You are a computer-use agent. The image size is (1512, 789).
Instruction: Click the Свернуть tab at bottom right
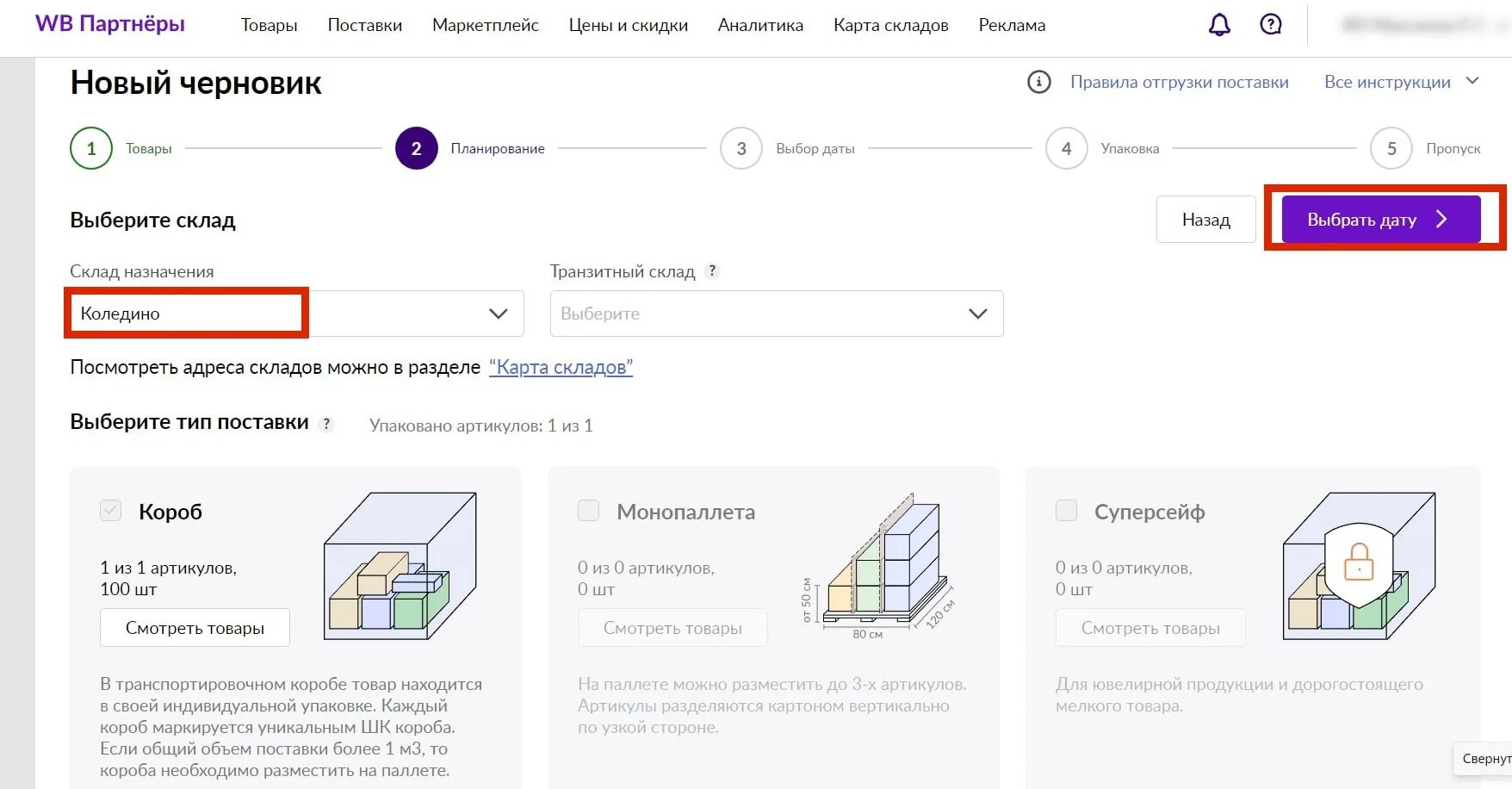(1485, 758)
